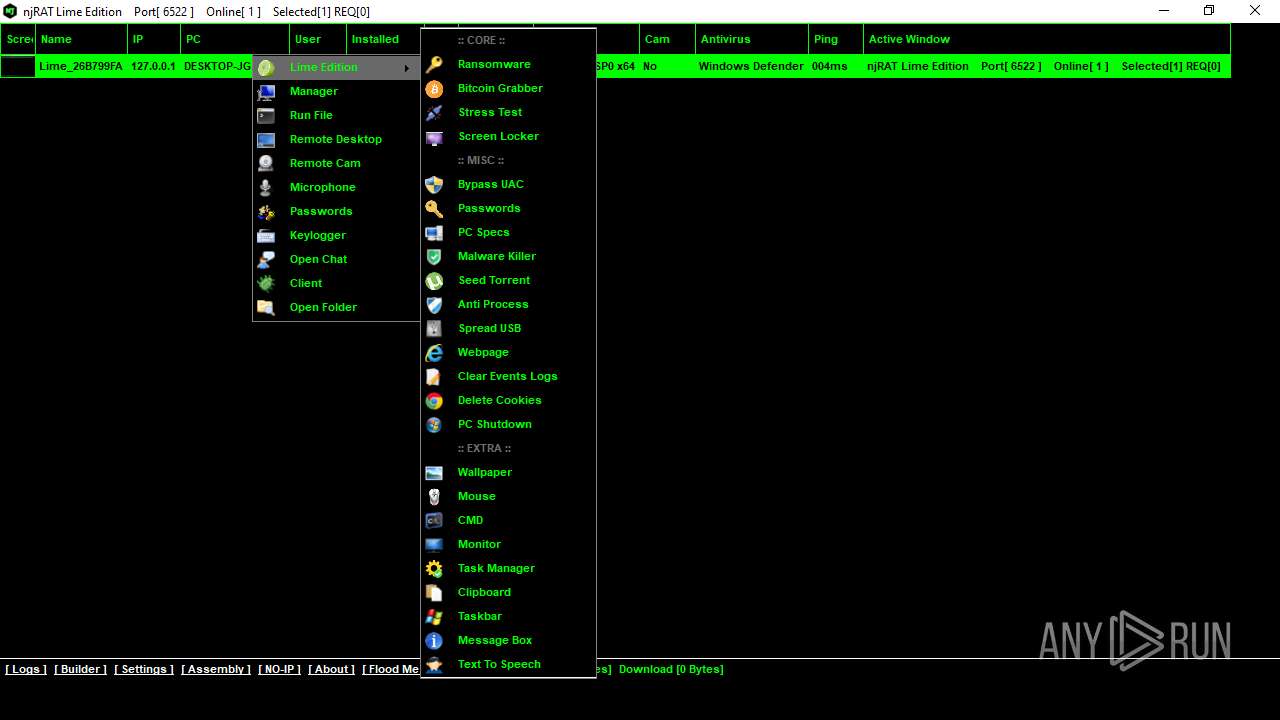Click the Taskbar Windows flag icon
Viewport: 1280px width, 720px height.
click(x=434, y=617)
